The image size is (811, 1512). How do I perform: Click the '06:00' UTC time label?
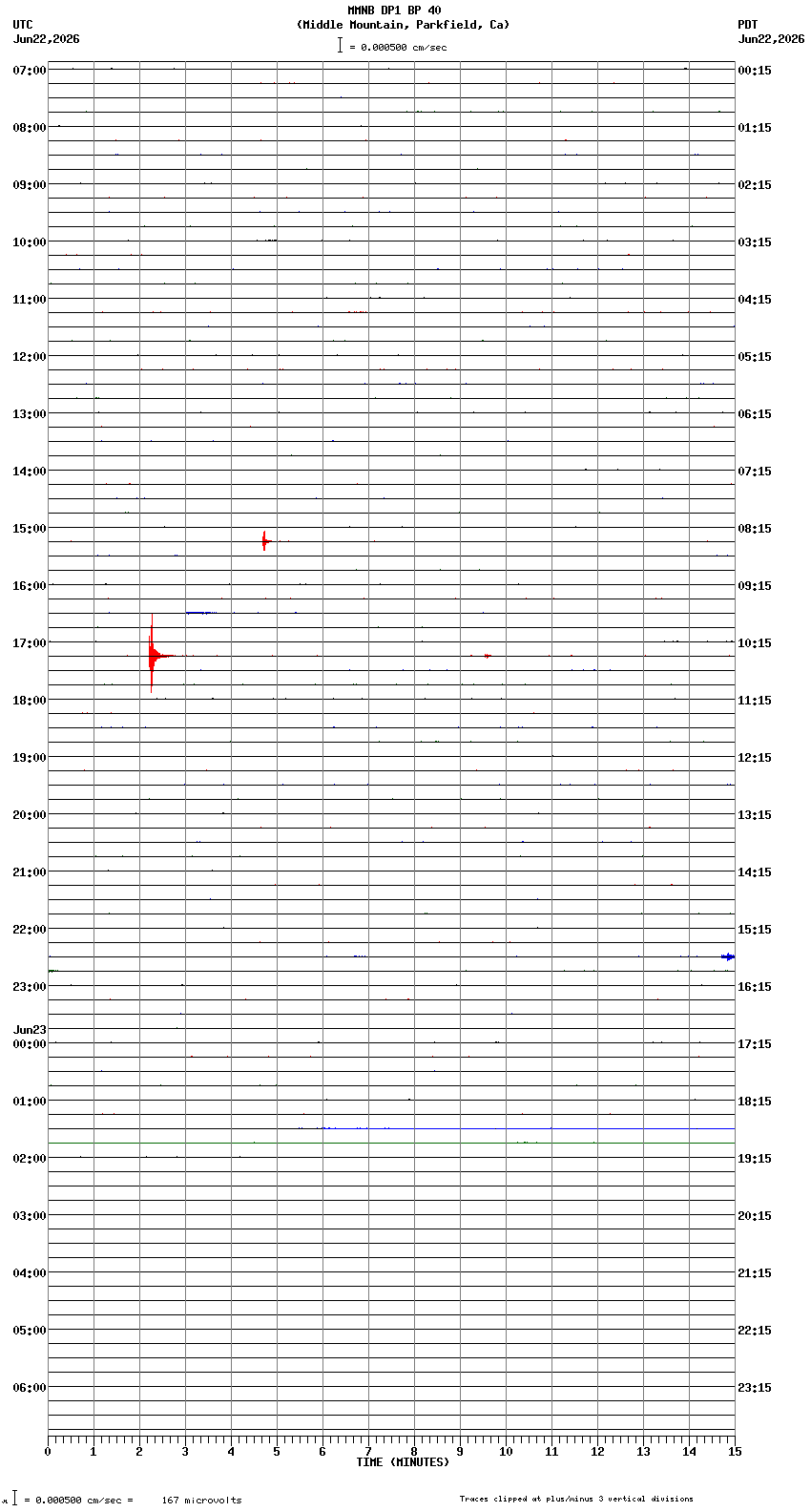pos(30,1388)
